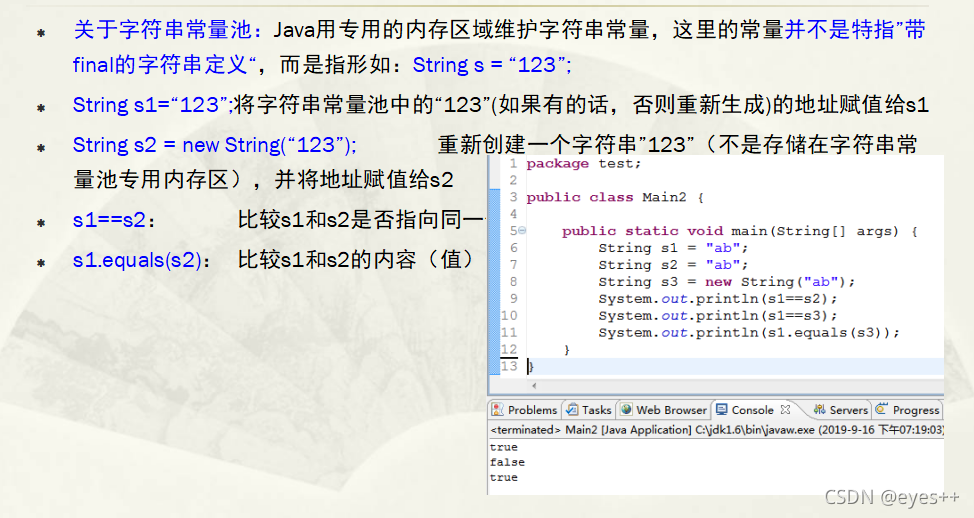Click the blue 's1.equals(s2):' bullet label

[141, 260]
